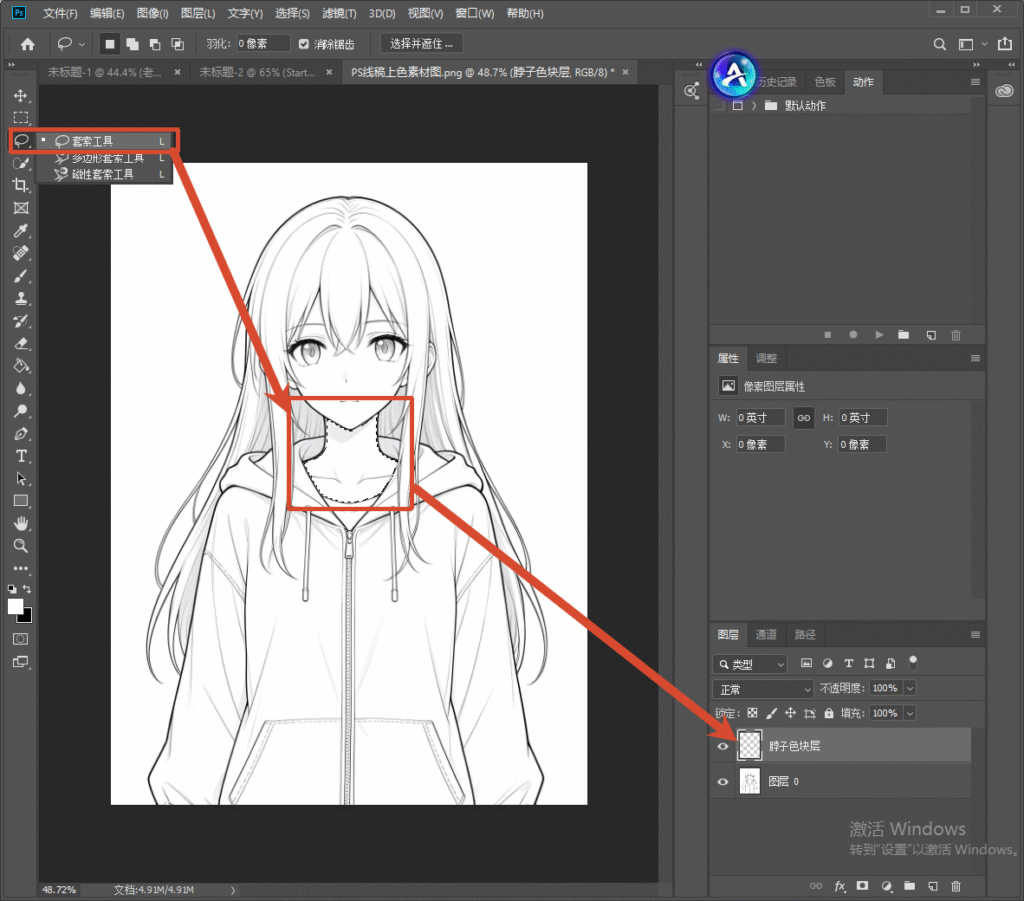The width and height of the screenshot is (1024, 901).
Task: Click the Share icon in options bar
Action: (1004, 44)
